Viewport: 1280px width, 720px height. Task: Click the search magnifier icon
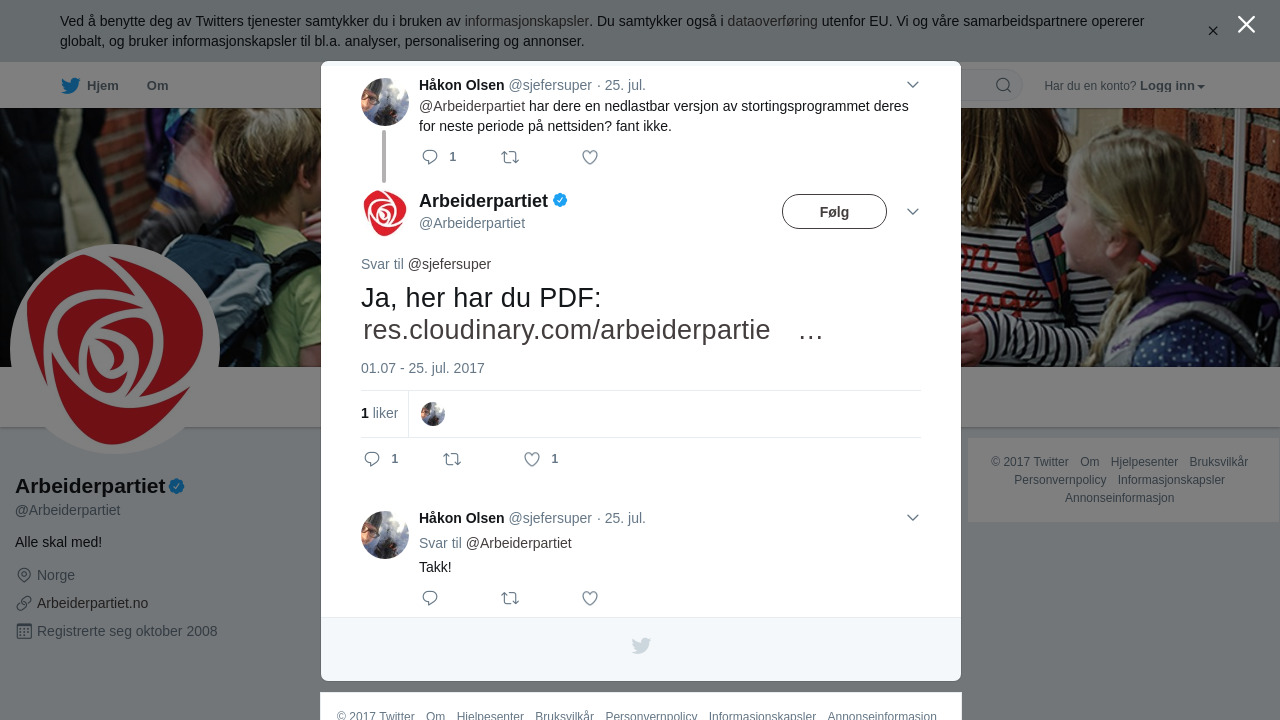click(1003, 85)
